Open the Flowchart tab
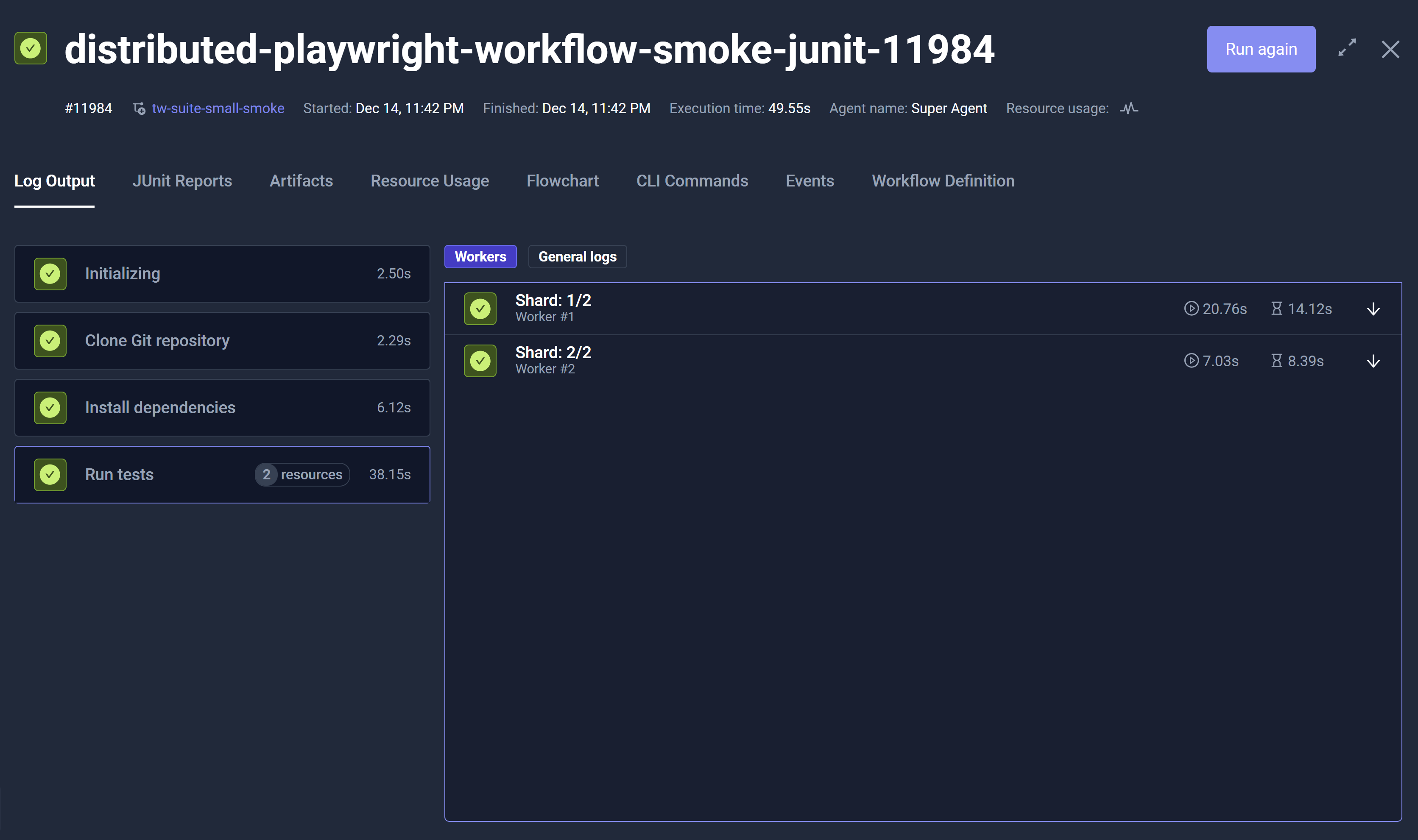Screen dimensions: 1418x840 [562, 181]
